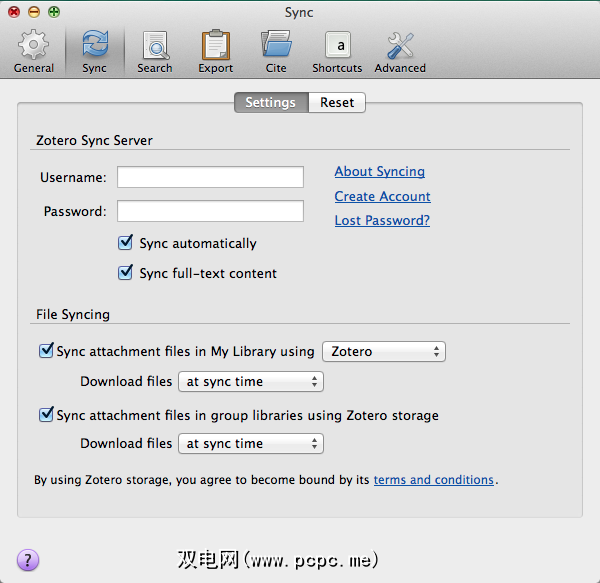Open the Cite preferences pane
Screen dimensions: 600x583
pyautogui.click(x=276, y=51)
